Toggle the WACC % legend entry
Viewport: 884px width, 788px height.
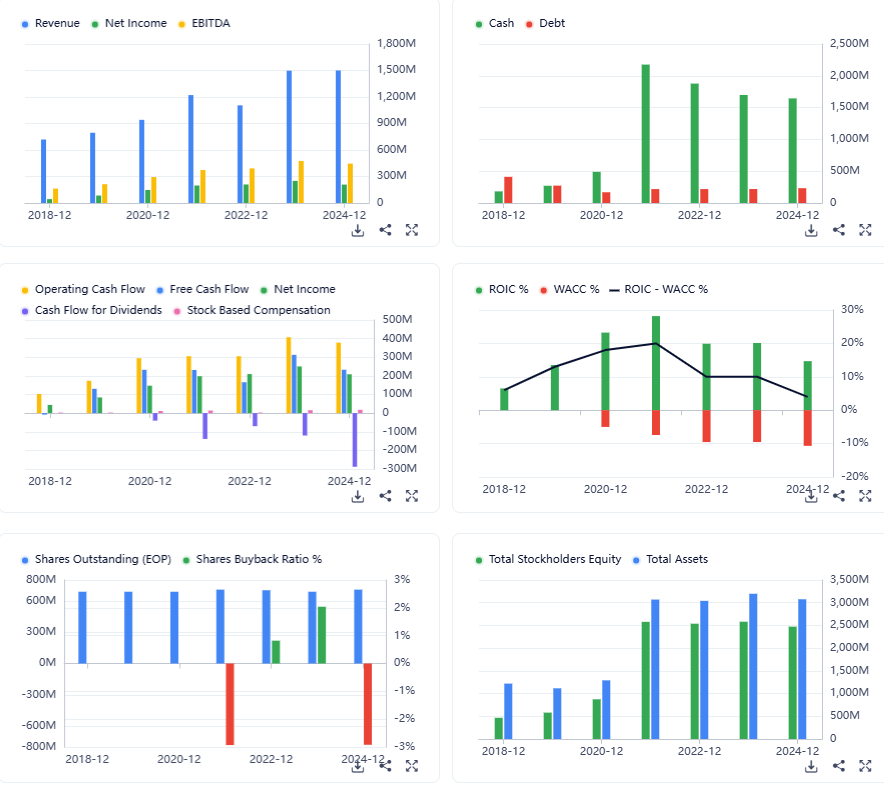(x=569, y=290)
